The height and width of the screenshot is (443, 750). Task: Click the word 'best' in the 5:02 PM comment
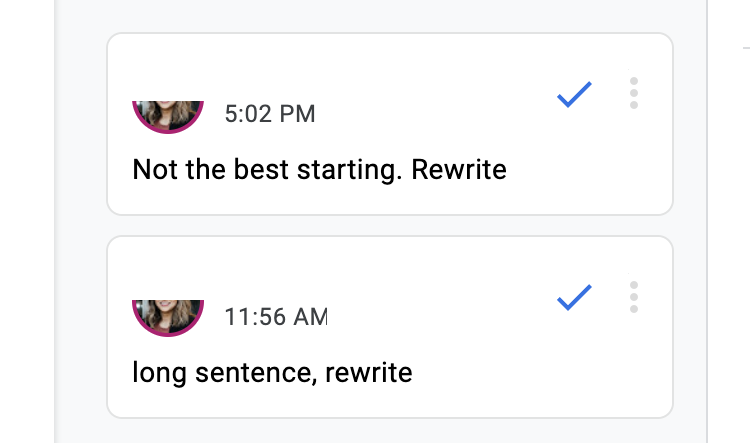click(x=261, y=169)
